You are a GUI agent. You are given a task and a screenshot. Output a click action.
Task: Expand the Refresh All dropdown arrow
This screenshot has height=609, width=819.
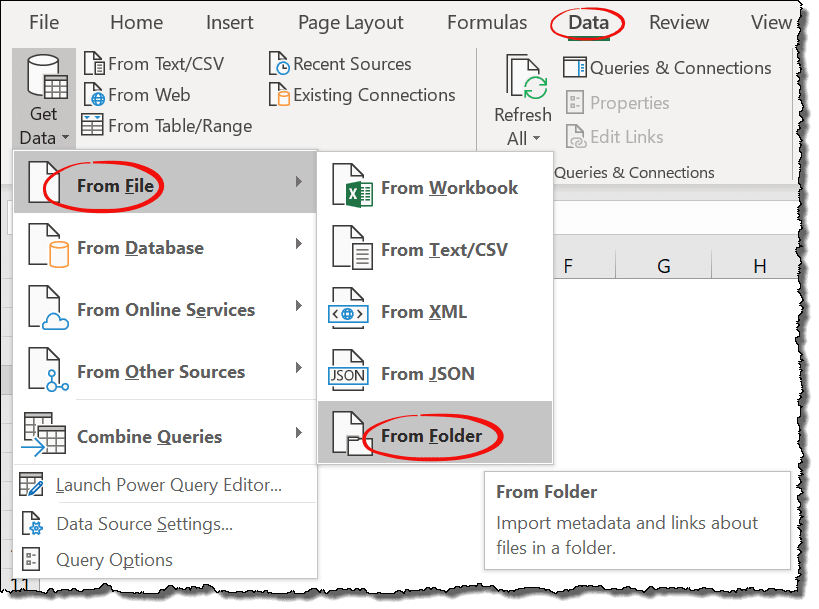[536, 139]
